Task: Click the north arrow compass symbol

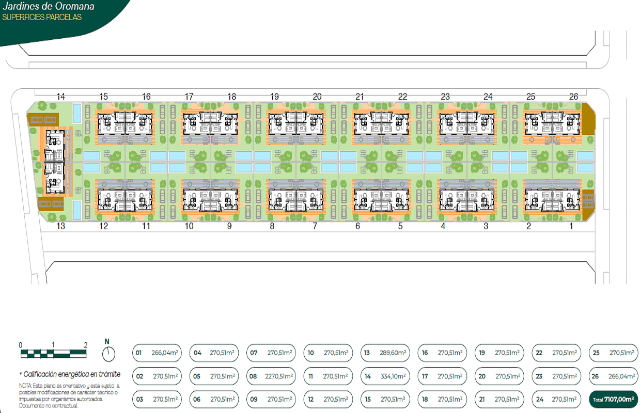Action: coord(109,352)
